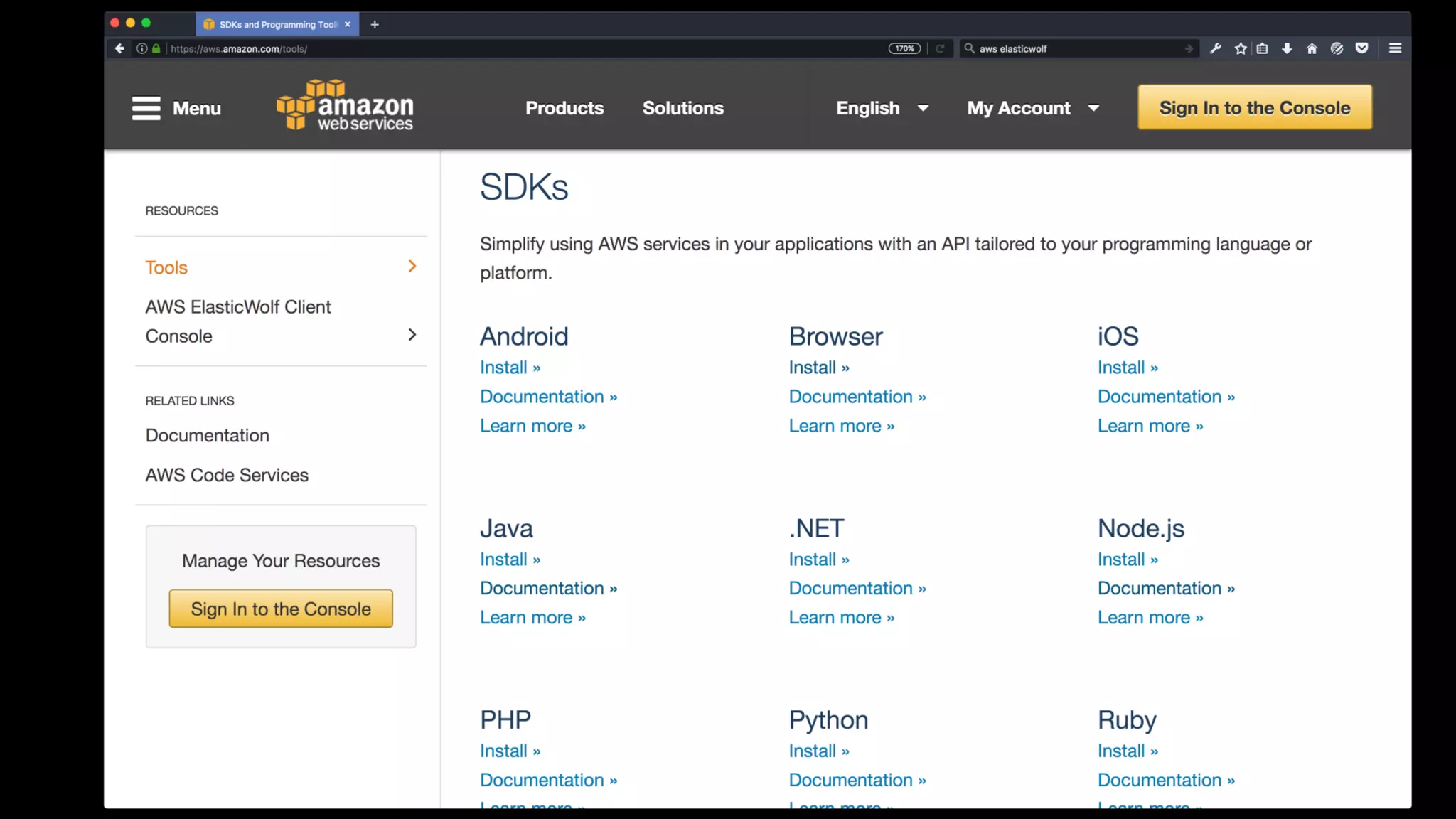
Task: Expand the English language dropdown
Action: (x=882, y=108)
